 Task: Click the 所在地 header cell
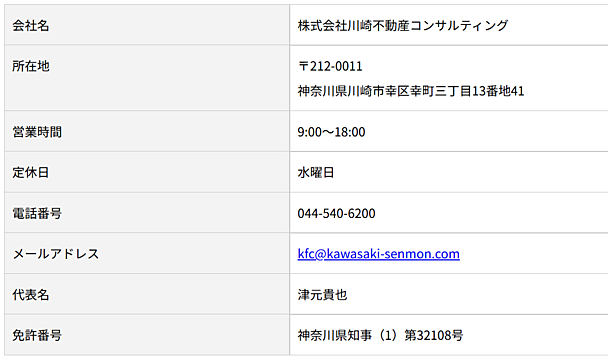[x=147, y=78]
